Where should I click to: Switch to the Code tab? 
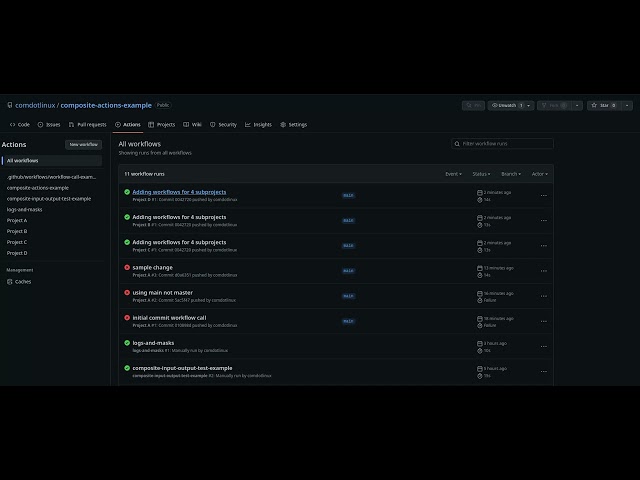(20, 124)
